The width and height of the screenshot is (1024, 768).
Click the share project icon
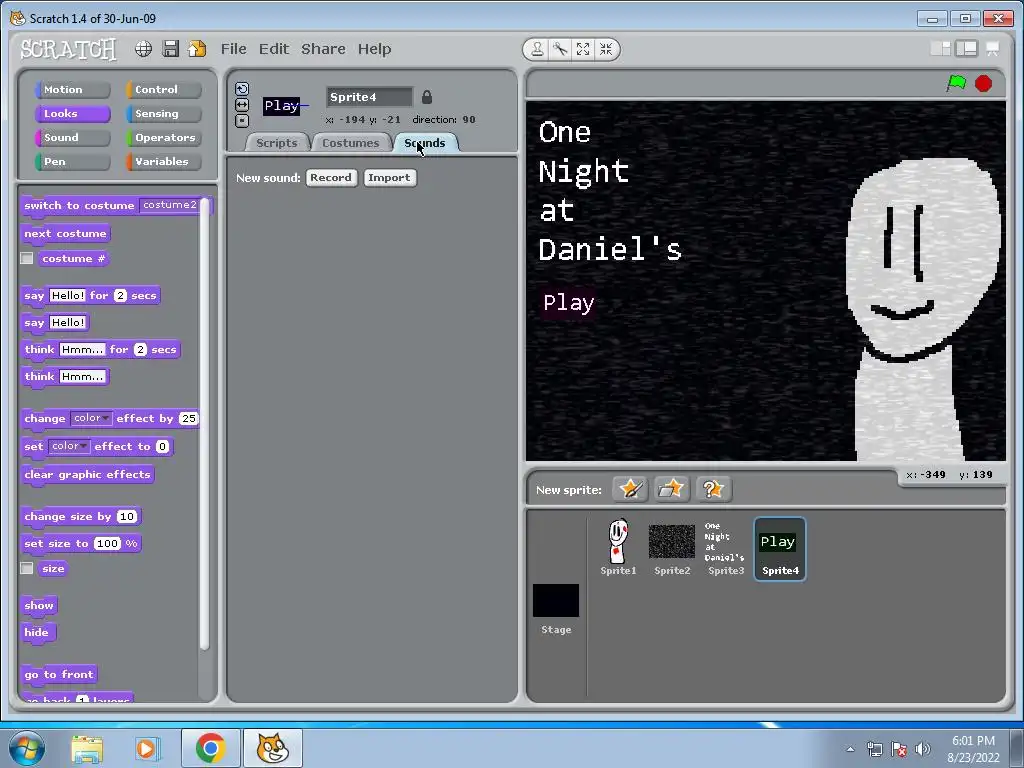[x=197, y=49]
